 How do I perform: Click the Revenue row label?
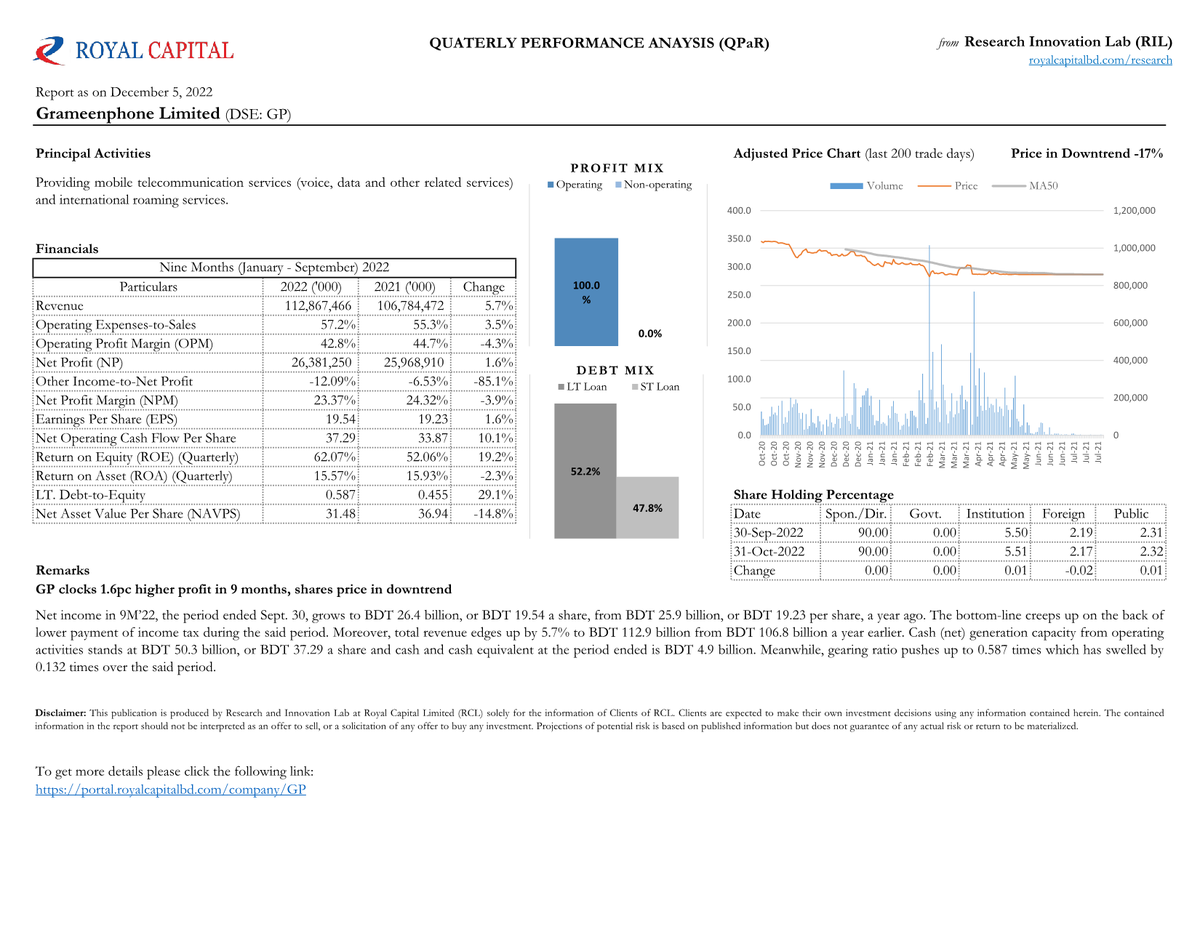59,306
